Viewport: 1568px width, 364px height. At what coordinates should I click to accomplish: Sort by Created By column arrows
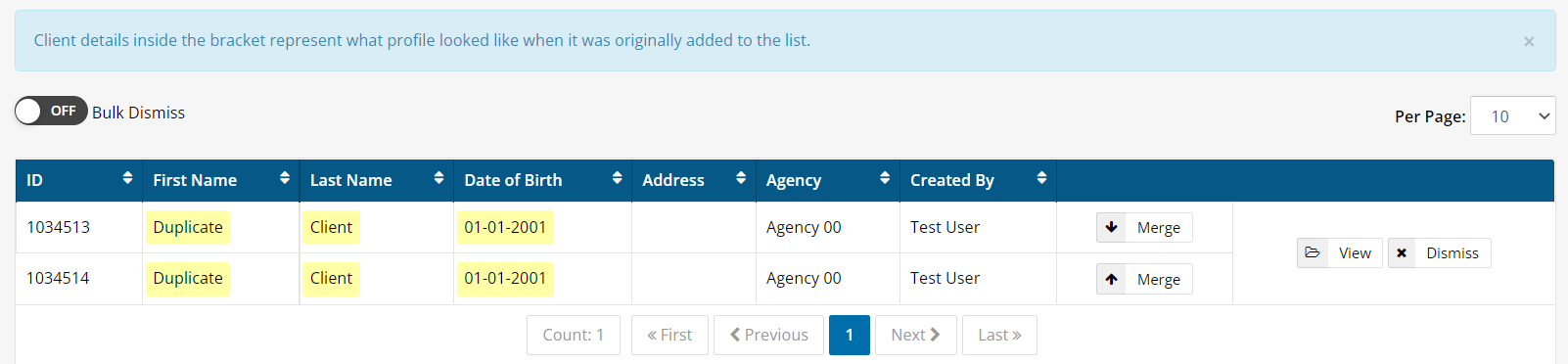point(1041,178)
